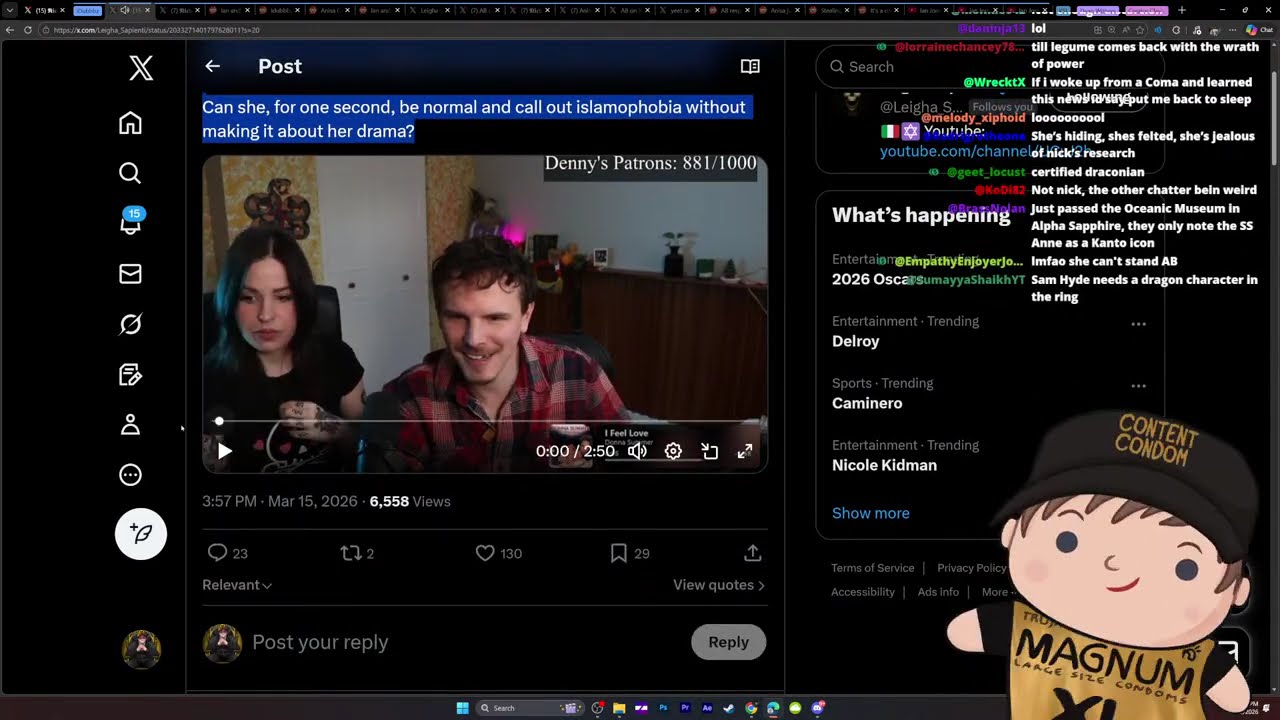Click the browser address bar URL
1280x720 pixels.
click(x=156, y=30)
